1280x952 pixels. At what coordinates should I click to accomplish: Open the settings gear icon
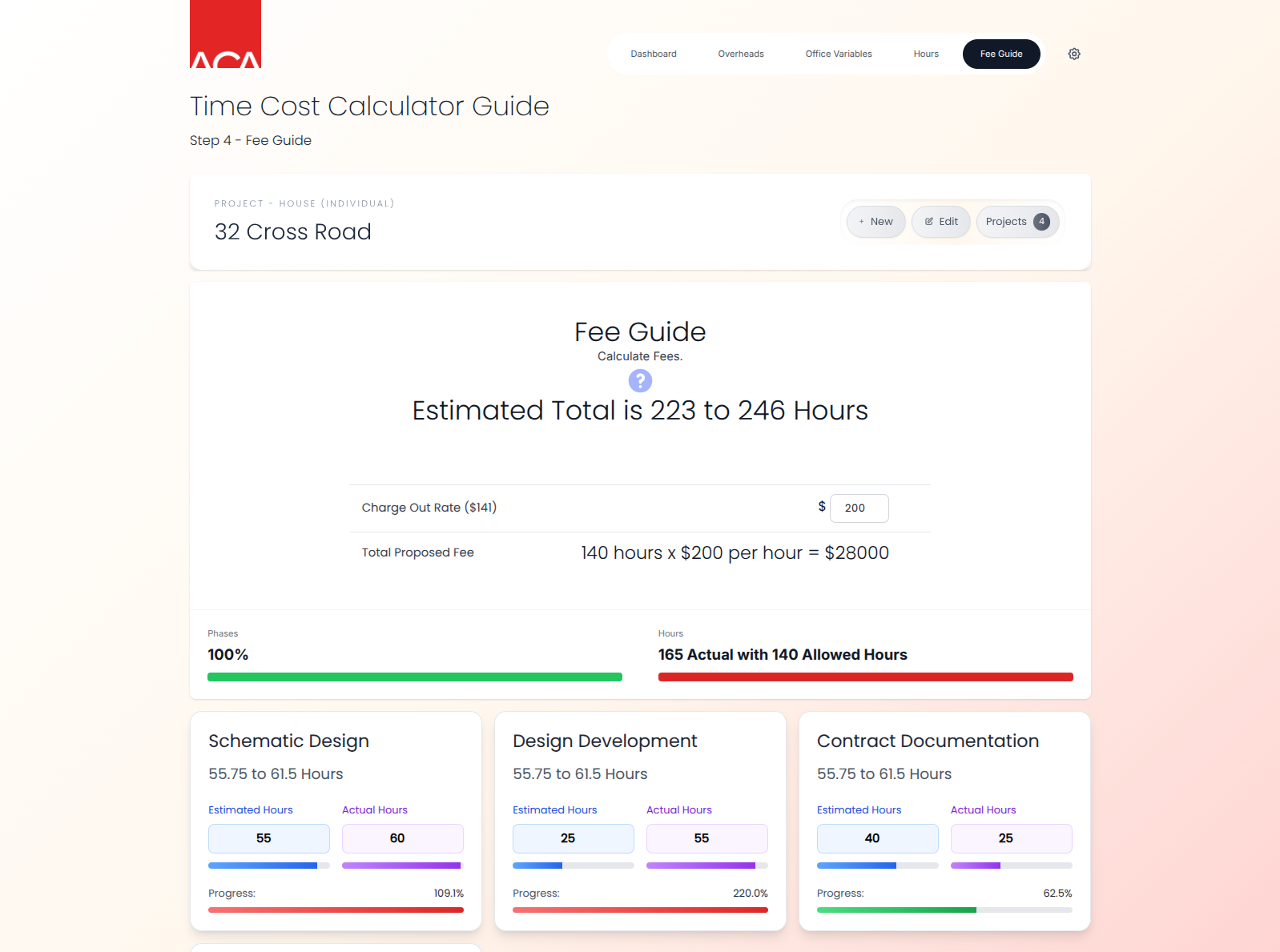pyautogui.click(x=1074, y=54)
